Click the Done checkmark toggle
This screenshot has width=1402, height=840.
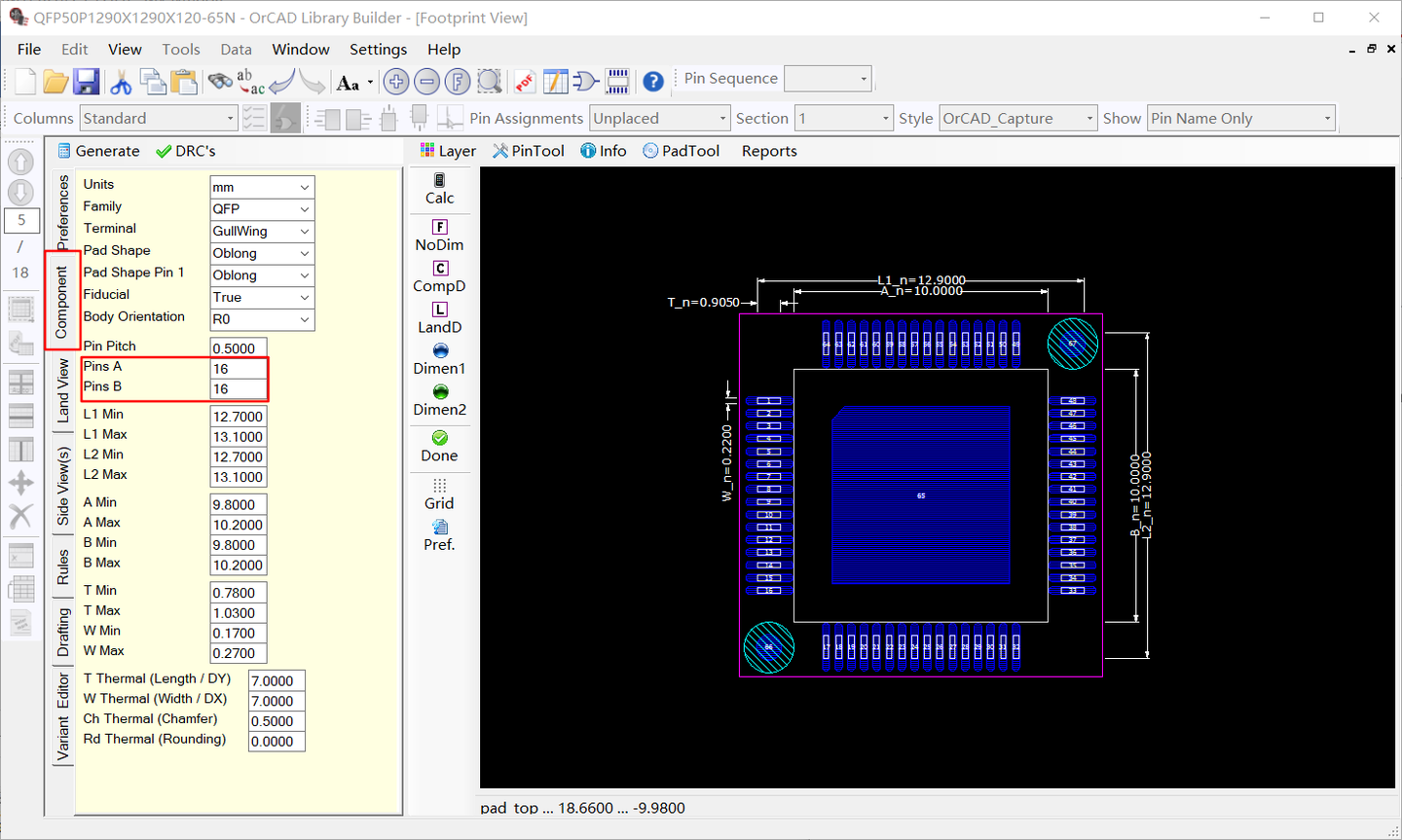pos(439,446)
